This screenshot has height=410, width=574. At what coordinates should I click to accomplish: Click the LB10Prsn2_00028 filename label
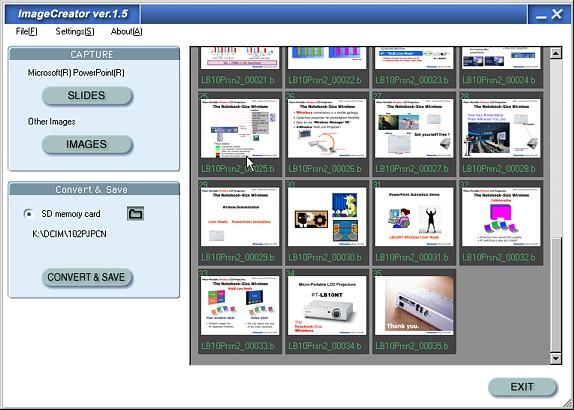click(499, 169)
